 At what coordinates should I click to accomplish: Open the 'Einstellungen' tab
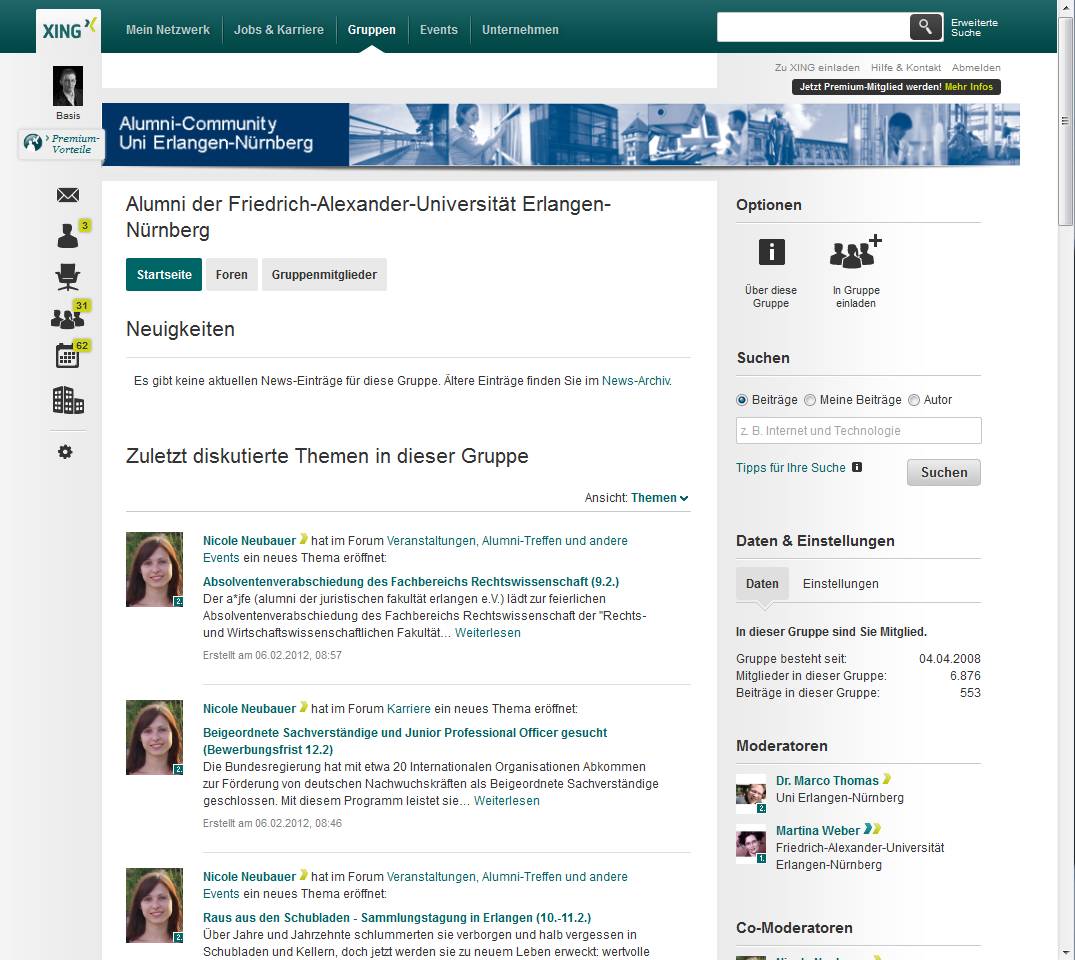[840, 584]
